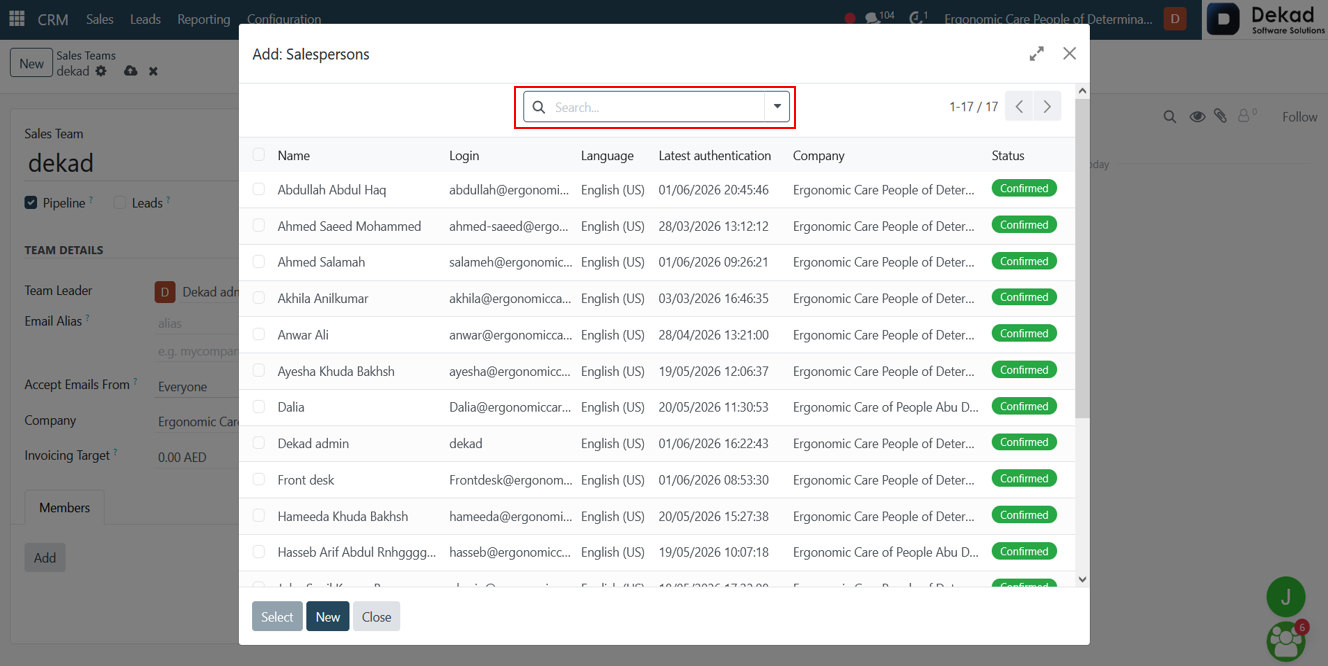Expand the dialog to full screen

click(x=1037, y=54)
